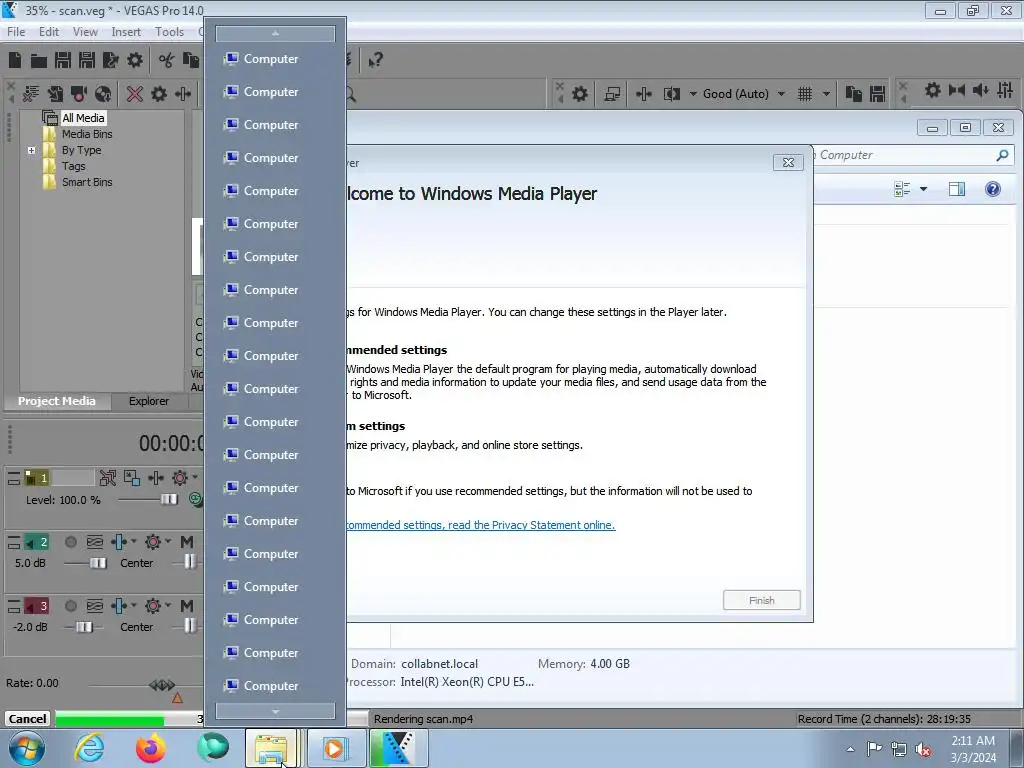The image size is (1024, 768).
Task: Click Extract Audio from CD icon
Action: (103, 94)
